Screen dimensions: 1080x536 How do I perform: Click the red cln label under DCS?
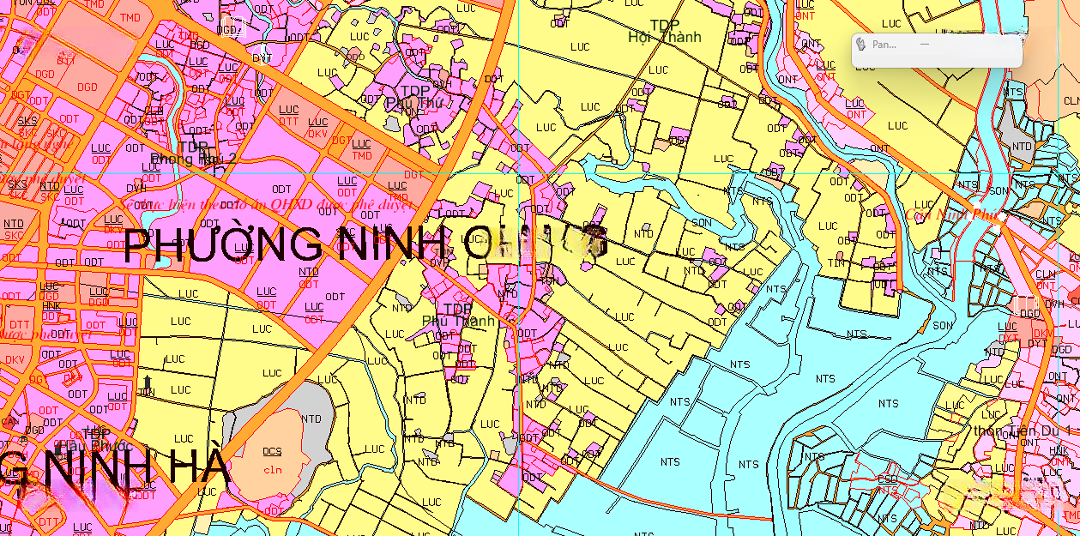273,470
